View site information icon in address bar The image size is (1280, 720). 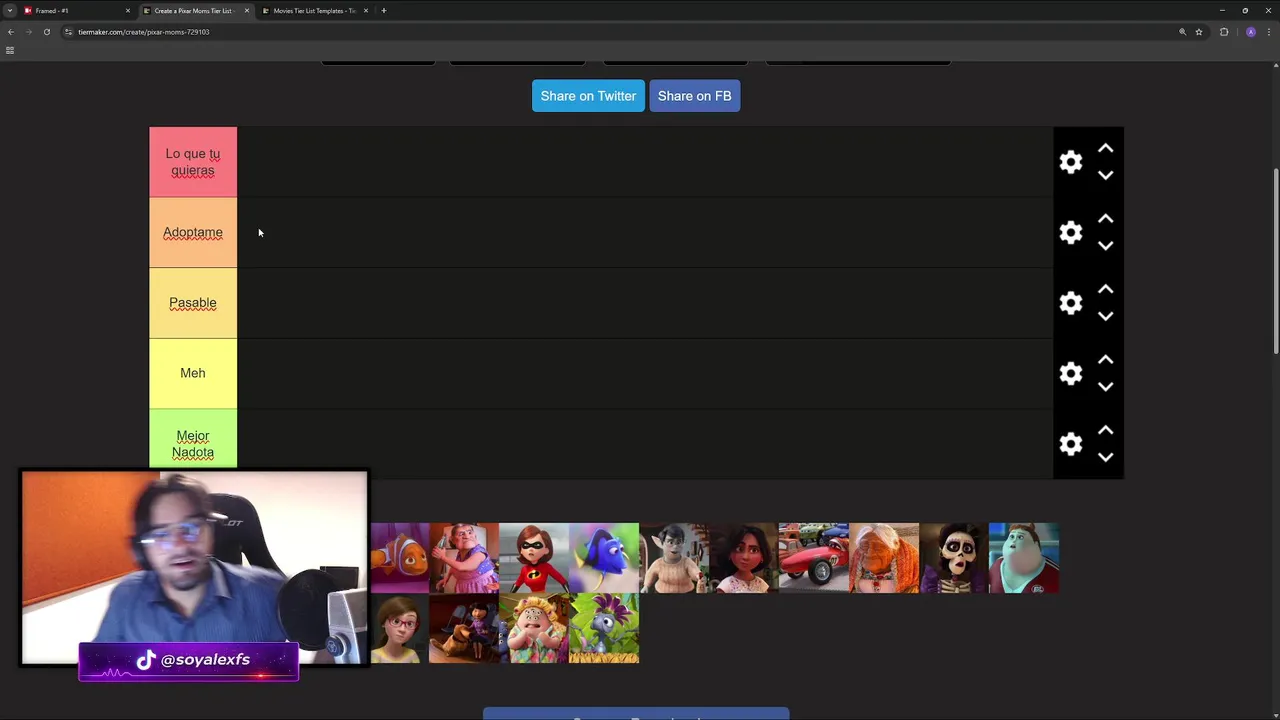[68, 32]
